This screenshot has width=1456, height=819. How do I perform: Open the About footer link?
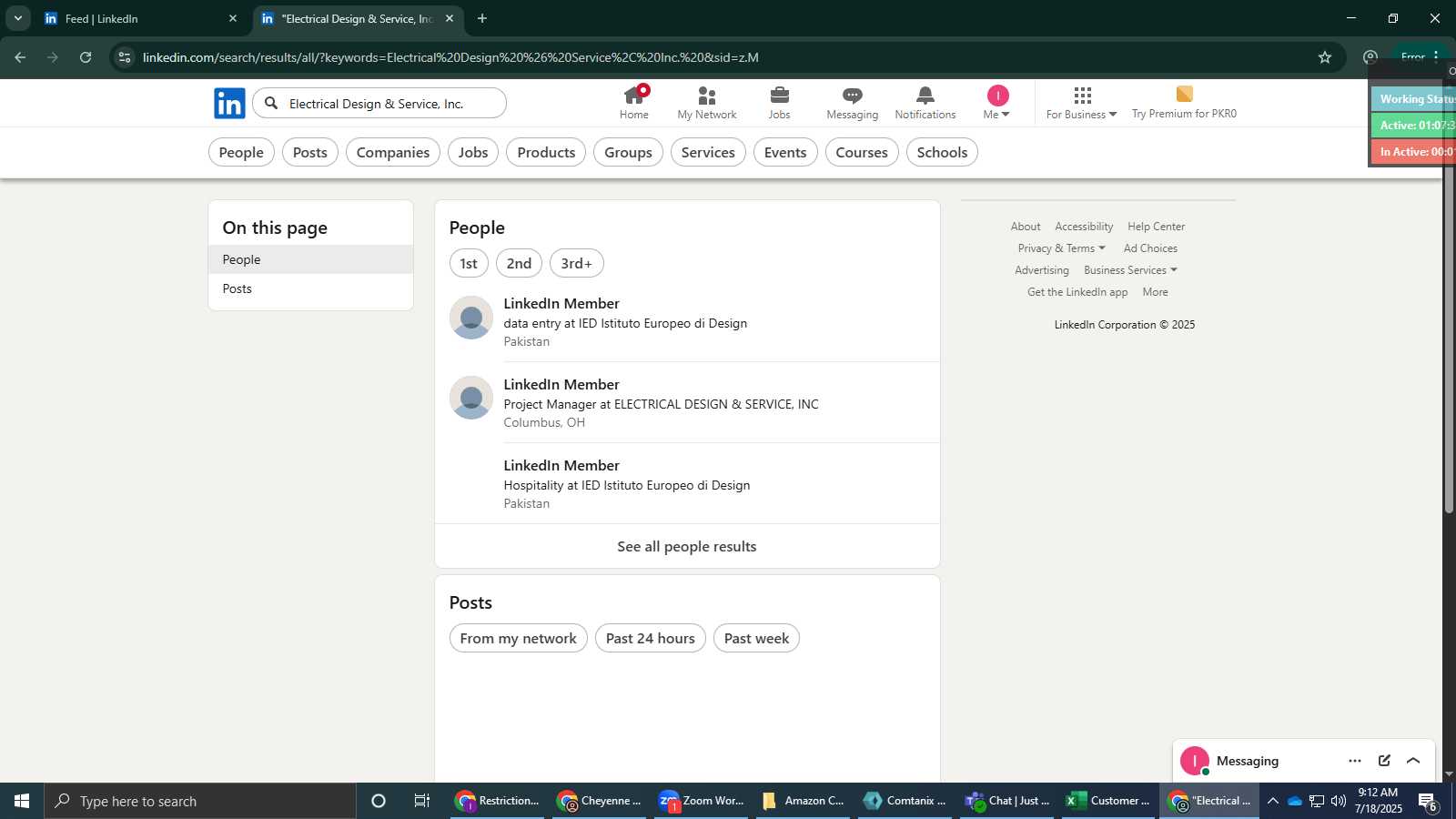click(1026, 227)
